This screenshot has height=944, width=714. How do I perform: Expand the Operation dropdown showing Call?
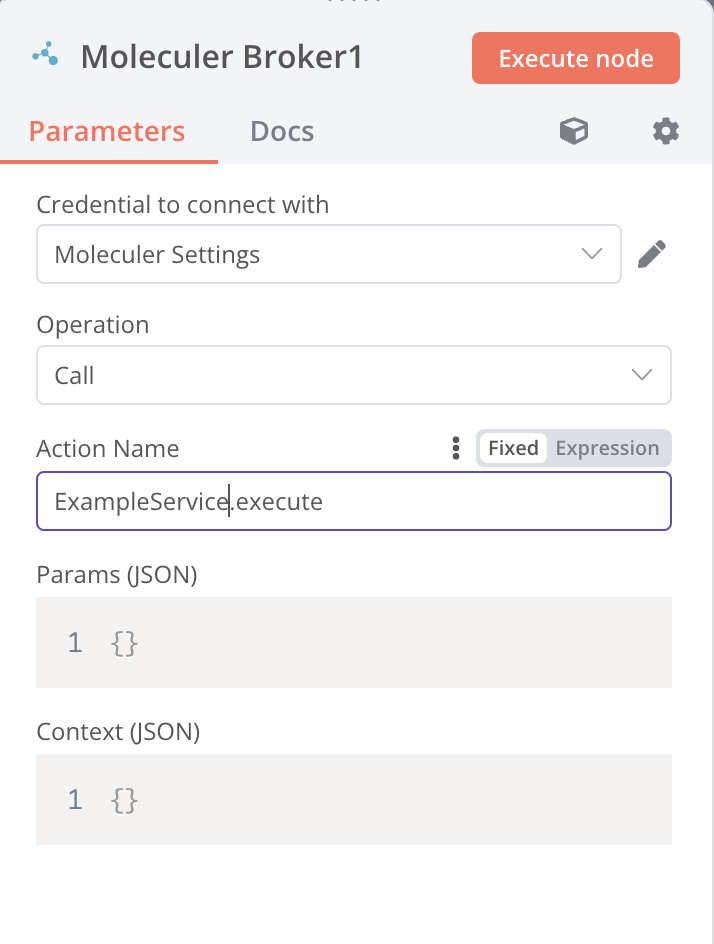(354, 375)
